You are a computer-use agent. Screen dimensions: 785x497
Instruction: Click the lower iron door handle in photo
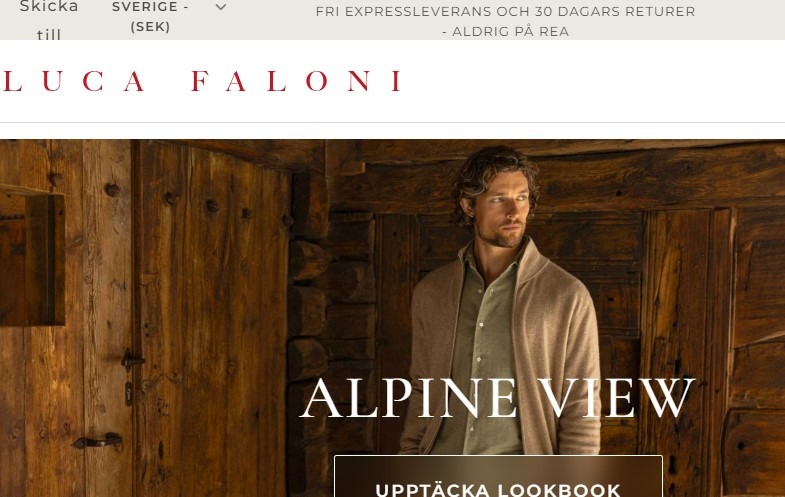click(98, 440)
